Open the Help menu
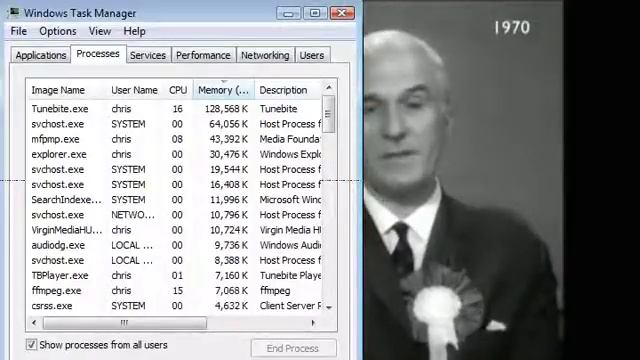The image size is (640, 360). (134, 31)
